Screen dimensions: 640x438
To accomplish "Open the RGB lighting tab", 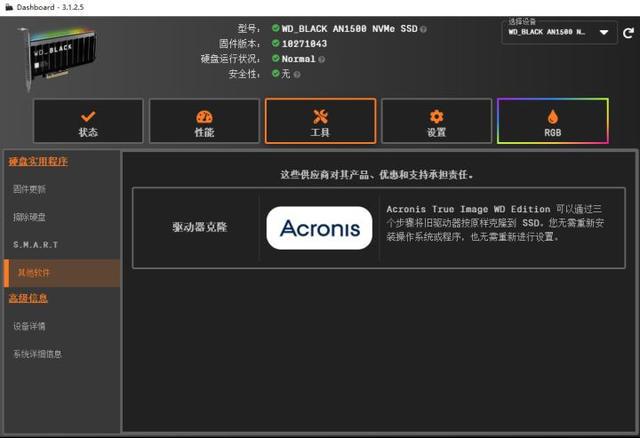I will tap(553, 121).
